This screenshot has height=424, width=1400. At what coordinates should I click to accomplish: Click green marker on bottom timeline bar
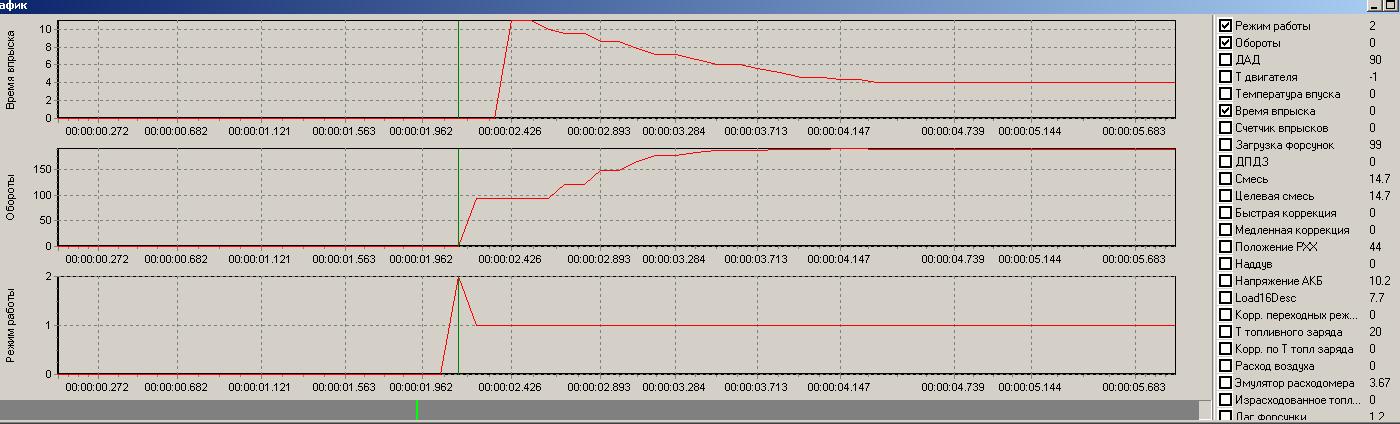pos(417,410)
